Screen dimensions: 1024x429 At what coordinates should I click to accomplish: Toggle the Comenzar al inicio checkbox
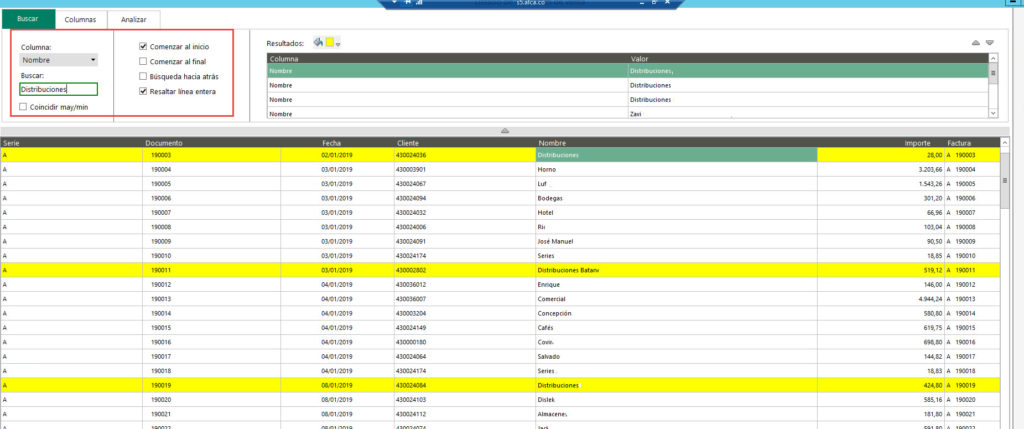click(143, 47)
